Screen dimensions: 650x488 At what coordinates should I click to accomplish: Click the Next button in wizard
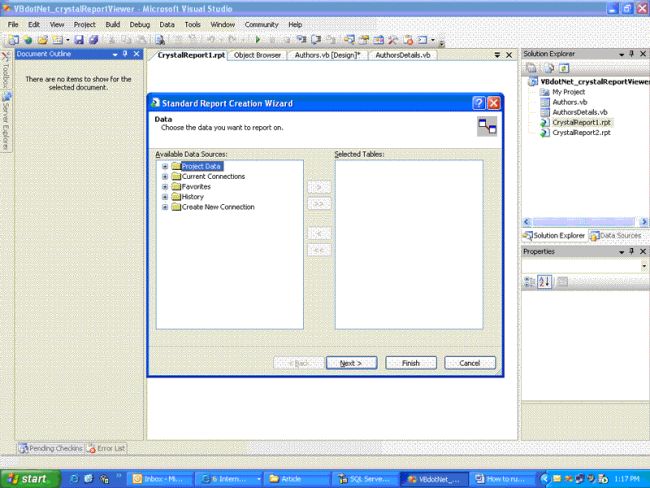tap(351, 363)
